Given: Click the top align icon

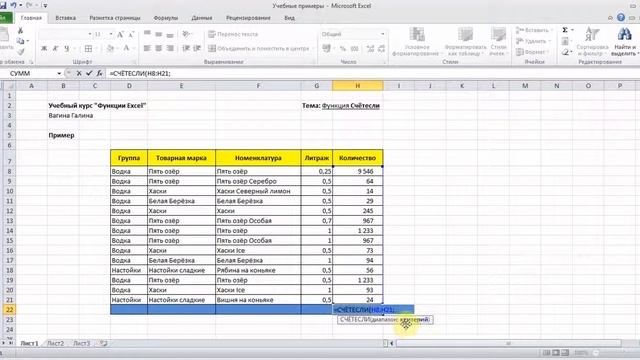Looking at the screenshot, I should click(147, 34).
